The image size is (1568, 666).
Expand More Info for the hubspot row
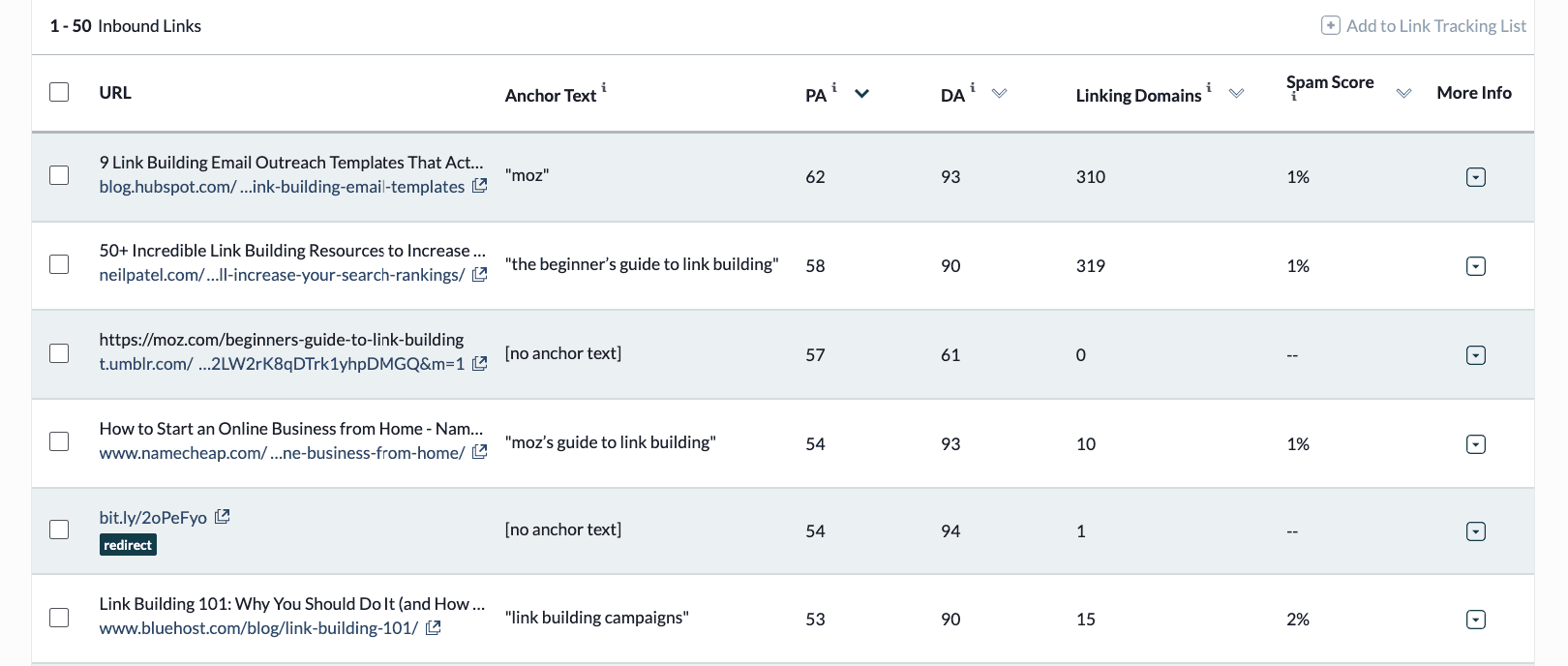click(x=1476, y=177)
